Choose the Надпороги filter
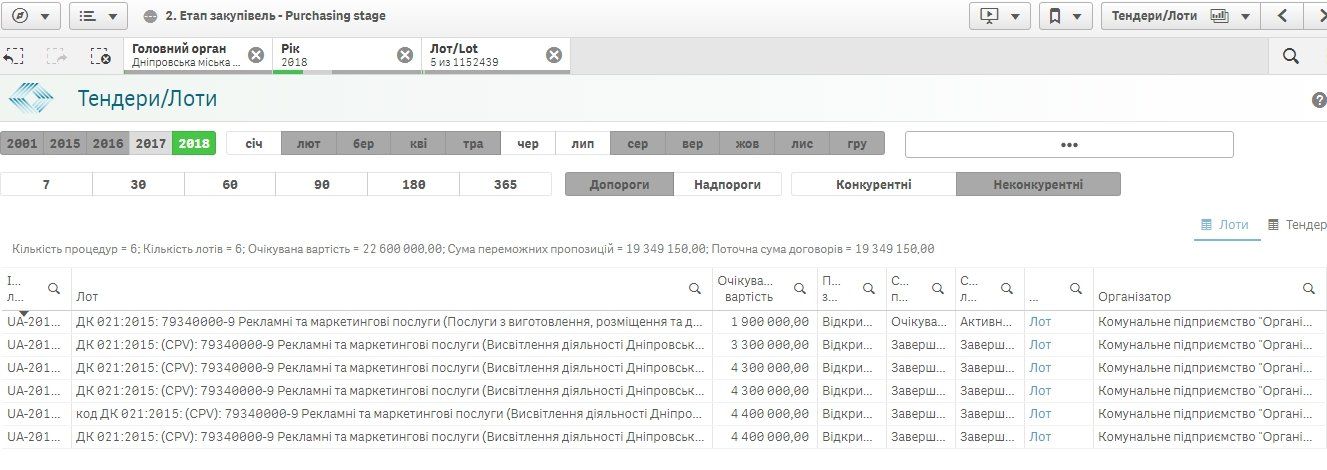This screenshot has height=470, width=1327. pos(727,184)
